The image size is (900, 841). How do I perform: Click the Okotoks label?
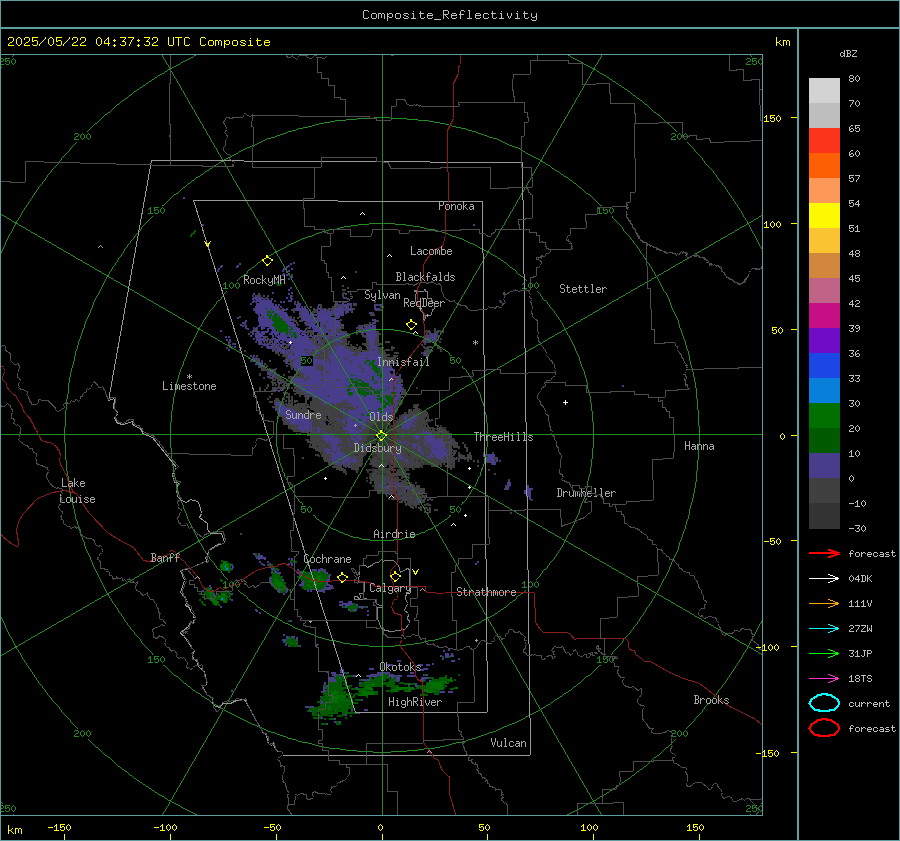tap(400, 667)
